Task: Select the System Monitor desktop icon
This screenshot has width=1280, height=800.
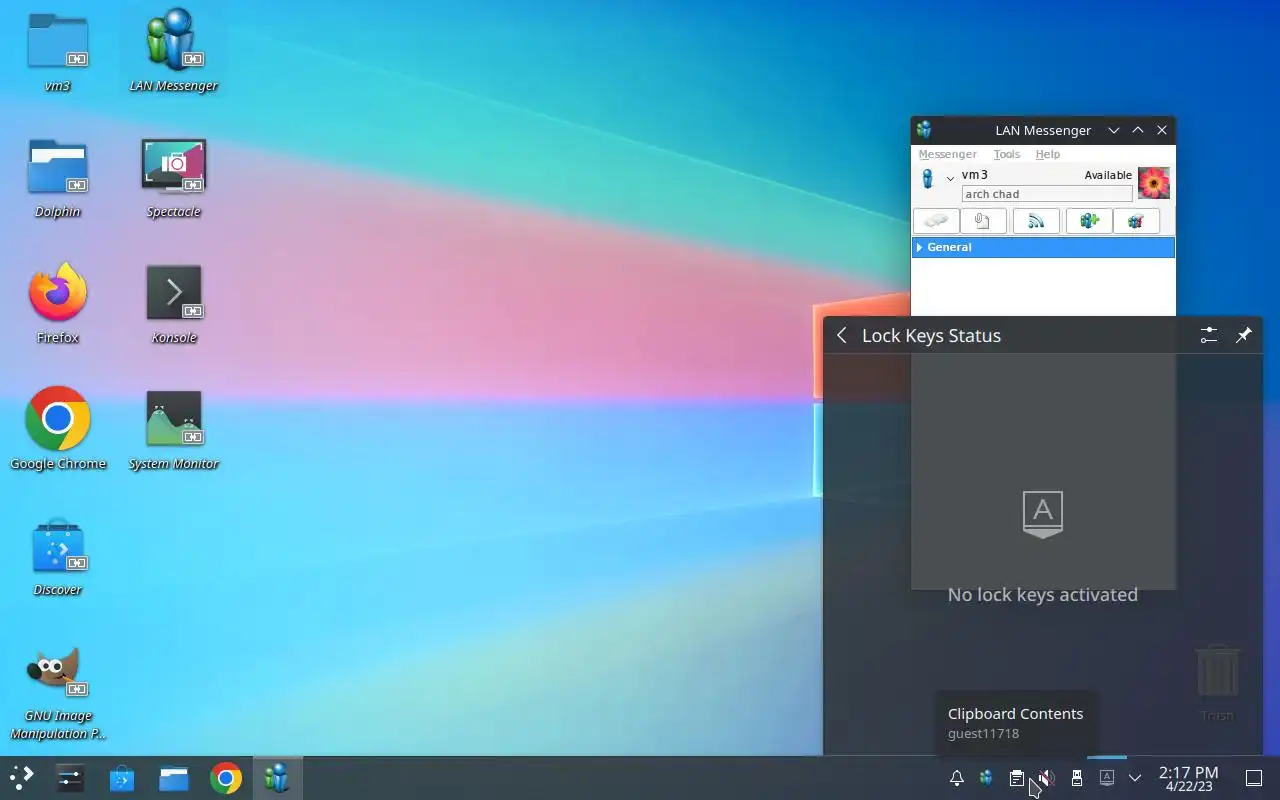Action: 174,430
